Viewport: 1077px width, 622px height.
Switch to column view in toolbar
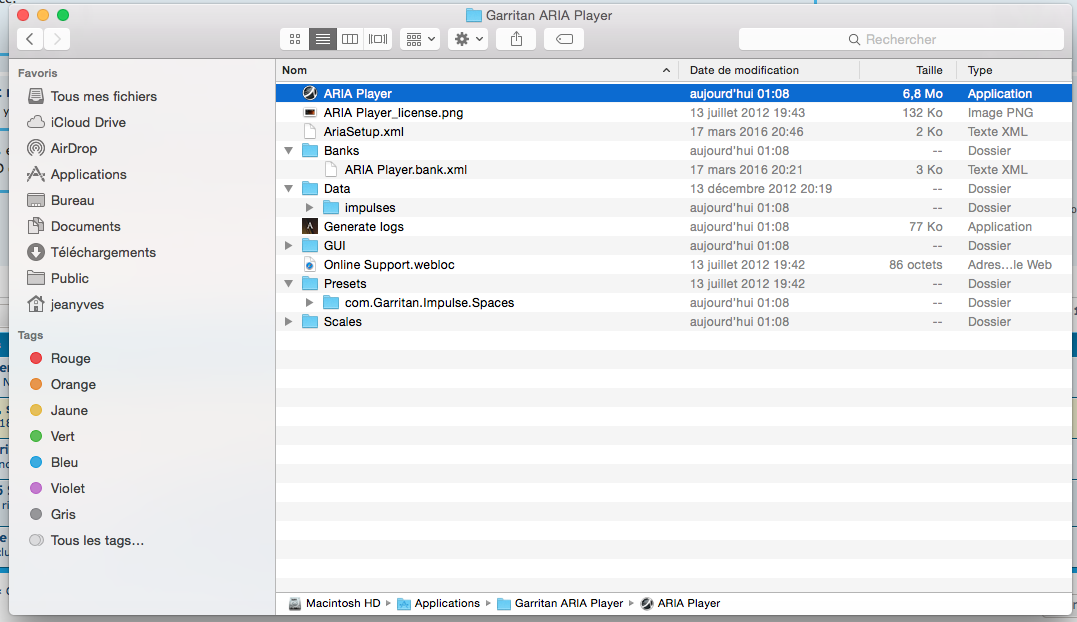coord(350,39)
